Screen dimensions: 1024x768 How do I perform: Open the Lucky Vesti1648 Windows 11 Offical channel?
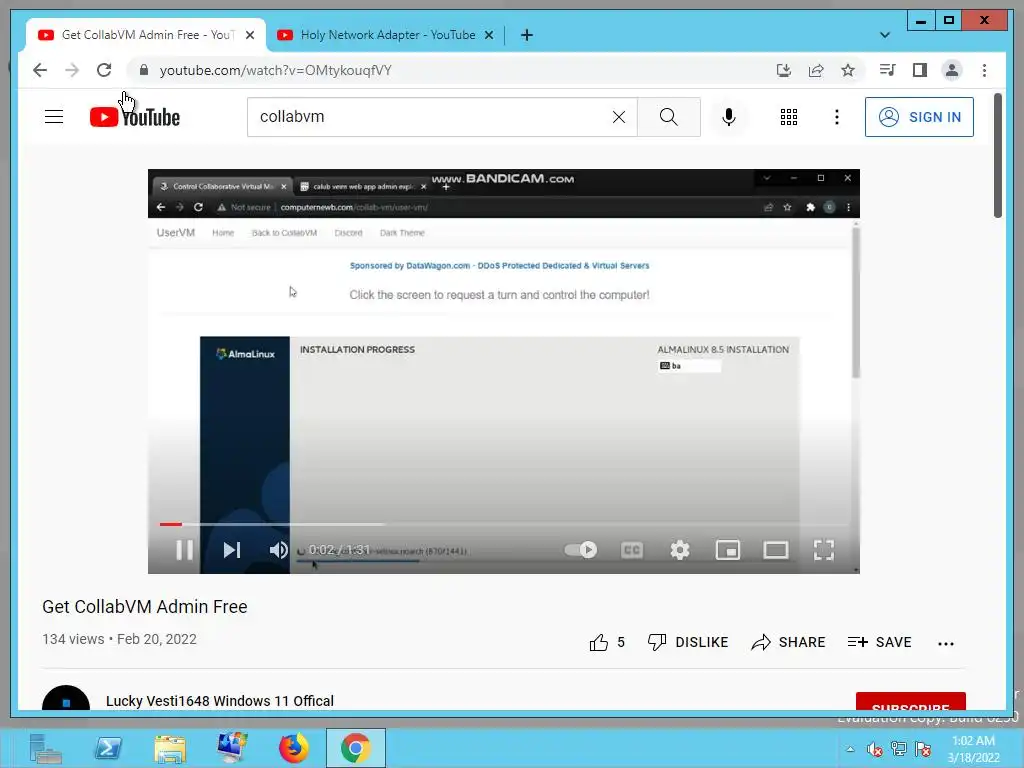point(219,701)
